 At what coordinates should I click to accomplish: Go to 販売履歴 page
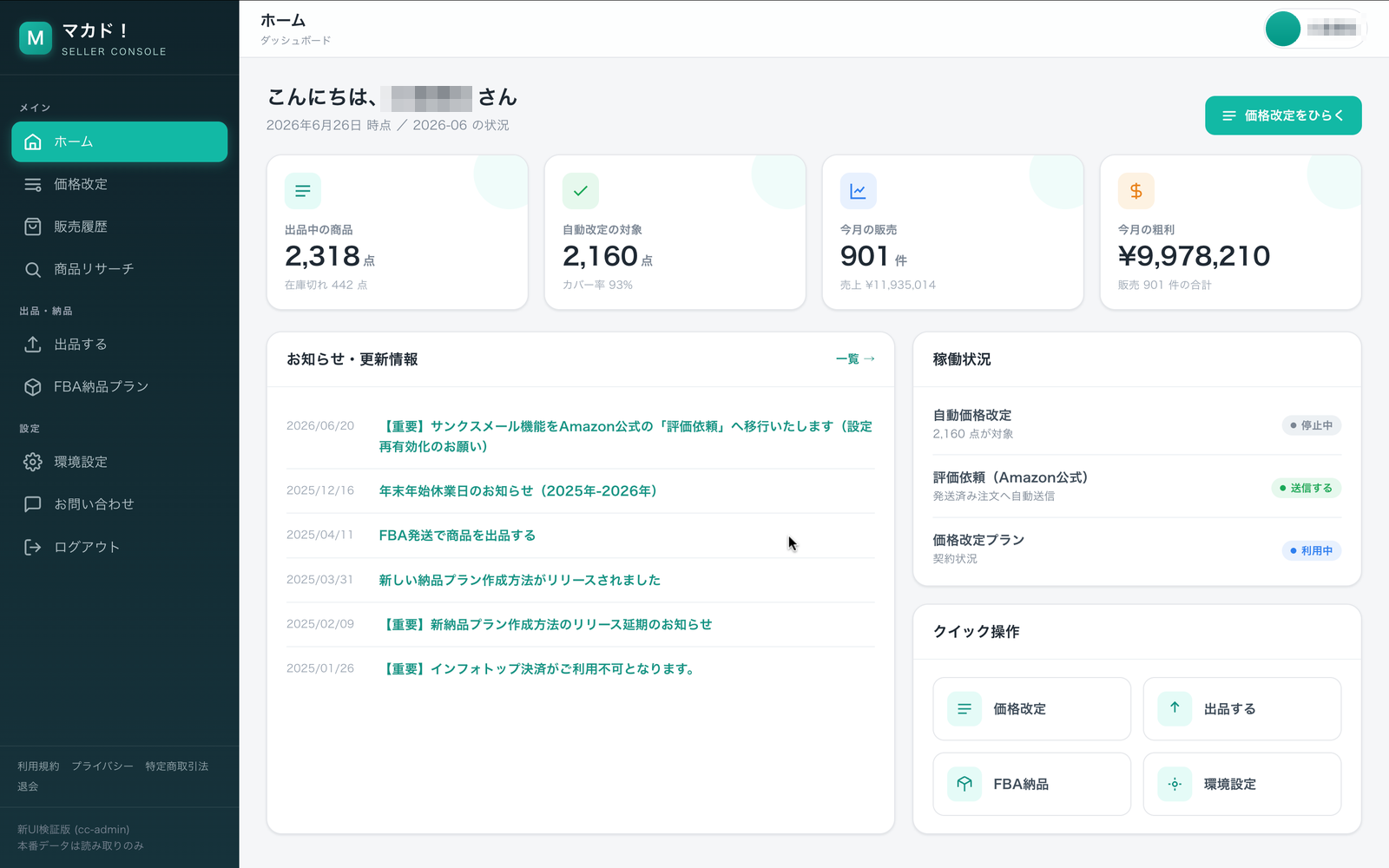click(120, 227)
